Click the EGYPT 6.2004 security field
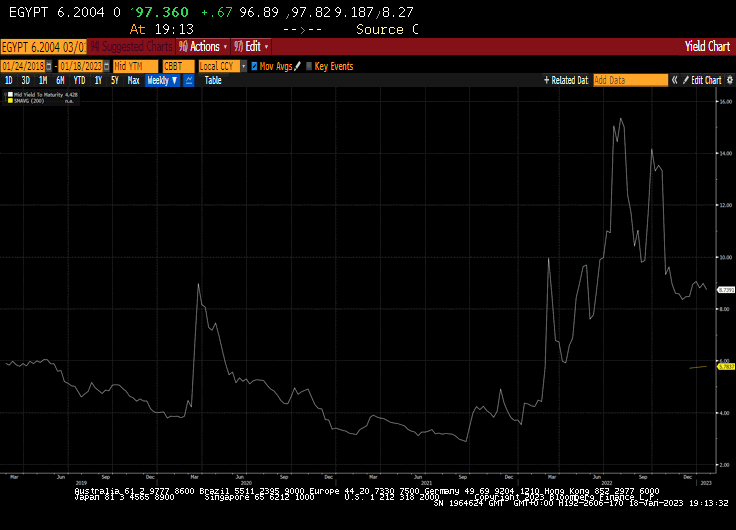This screenshot has width=736, height=530. (44, 47)
